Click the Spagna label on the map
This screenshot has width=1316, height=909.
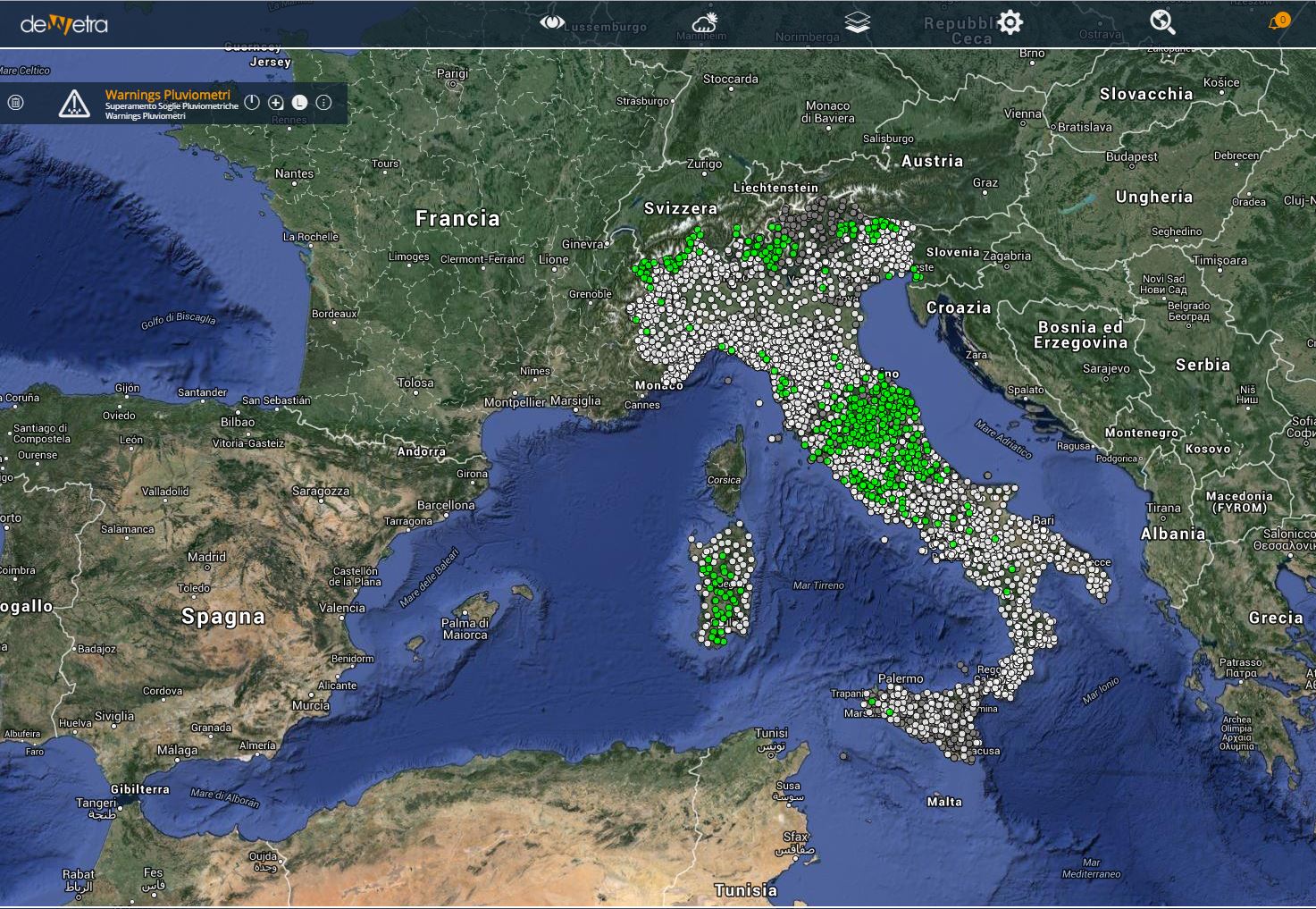[x=223, y=616]
